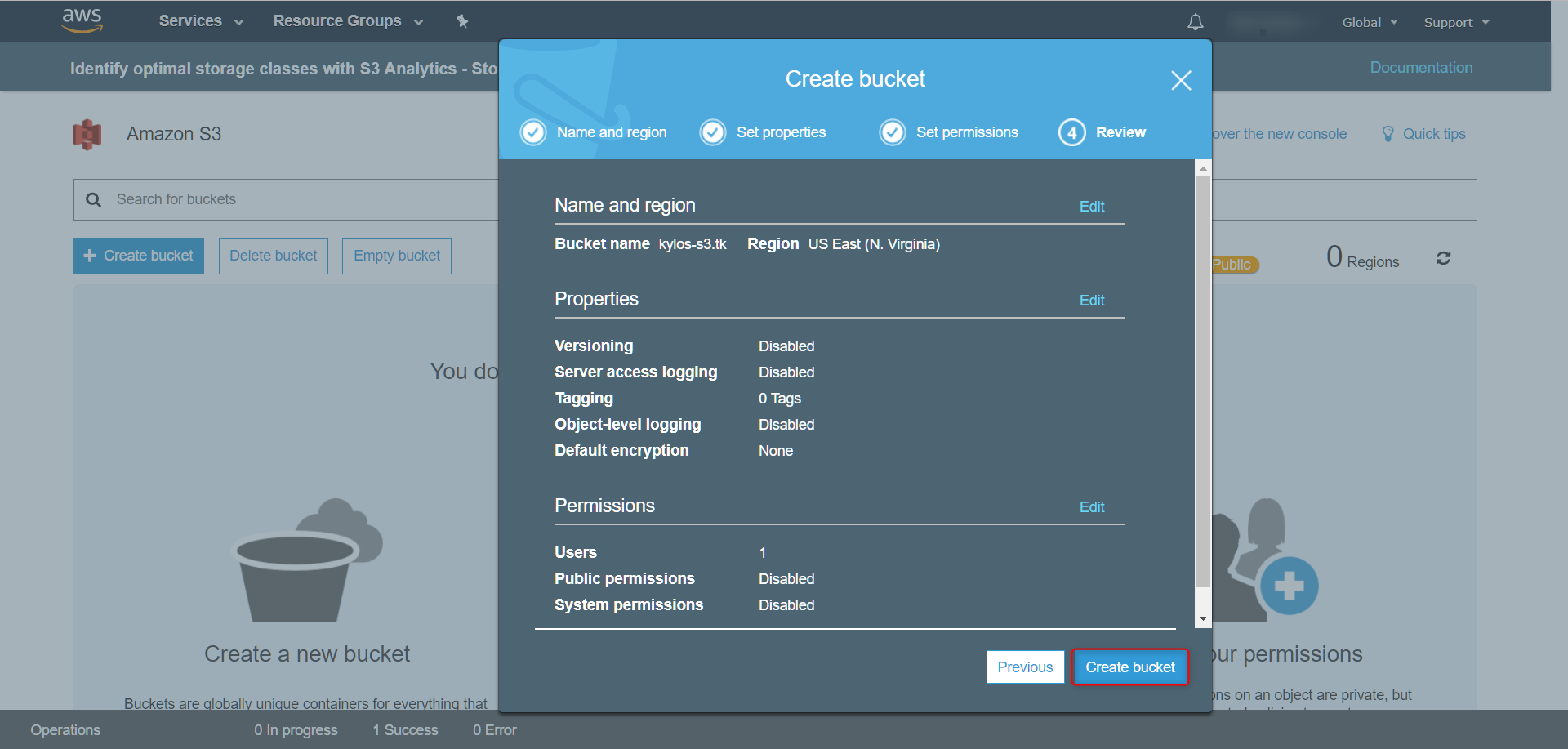Click '0 In progress' in status bar
The width and height of the screenshot is (1568, 749).
coord(296,730)
